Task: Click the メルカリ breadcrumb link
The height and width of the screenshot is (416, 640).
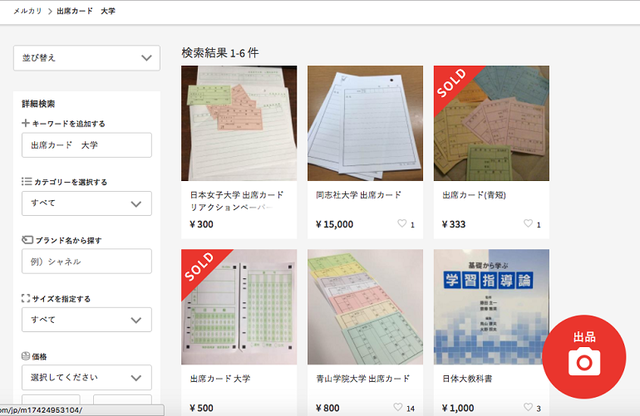Action: [x=28, y=11]
